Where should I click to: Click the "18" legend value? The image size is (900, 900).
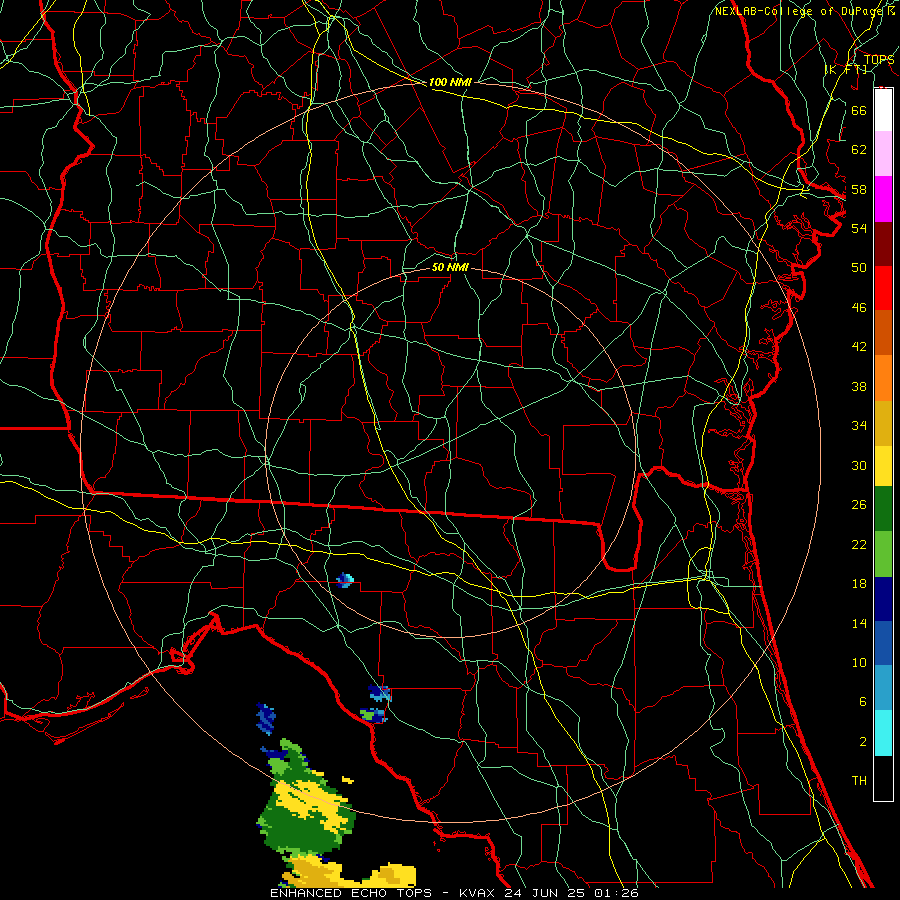859,584
